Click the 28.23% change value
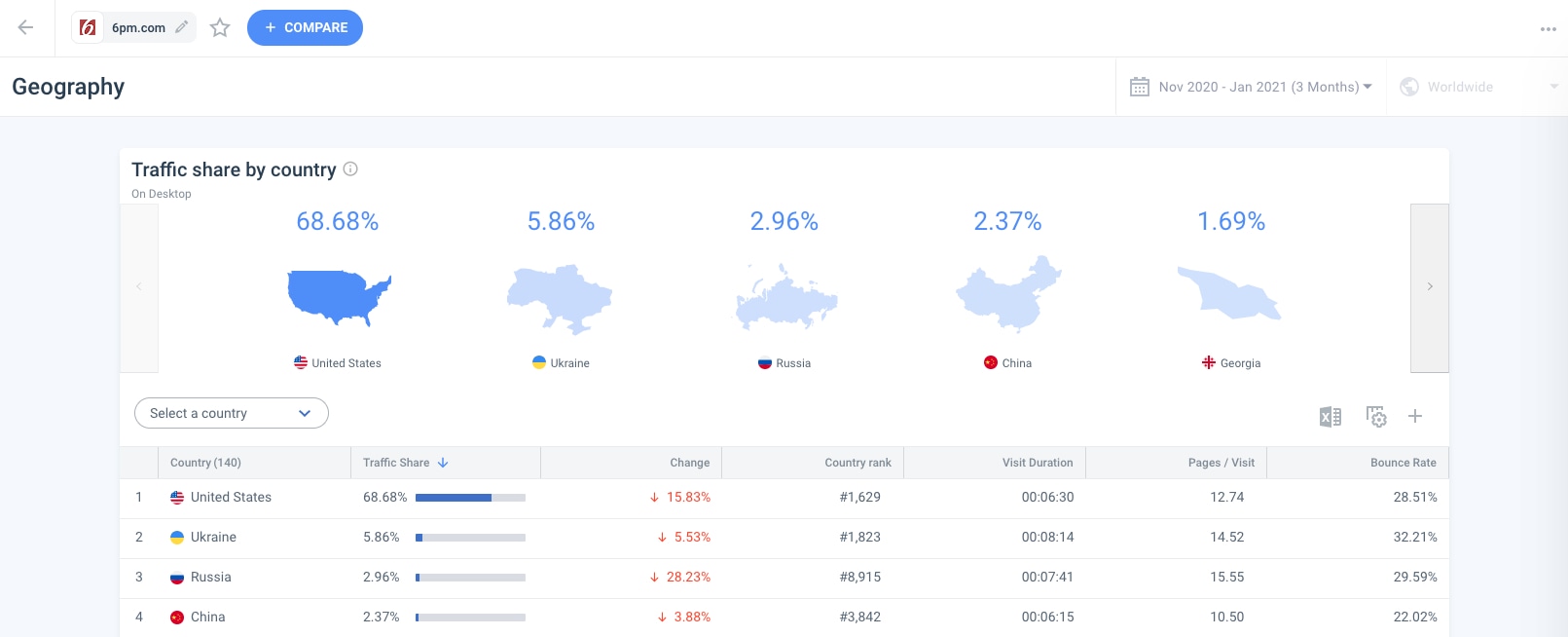 point(688,577)
